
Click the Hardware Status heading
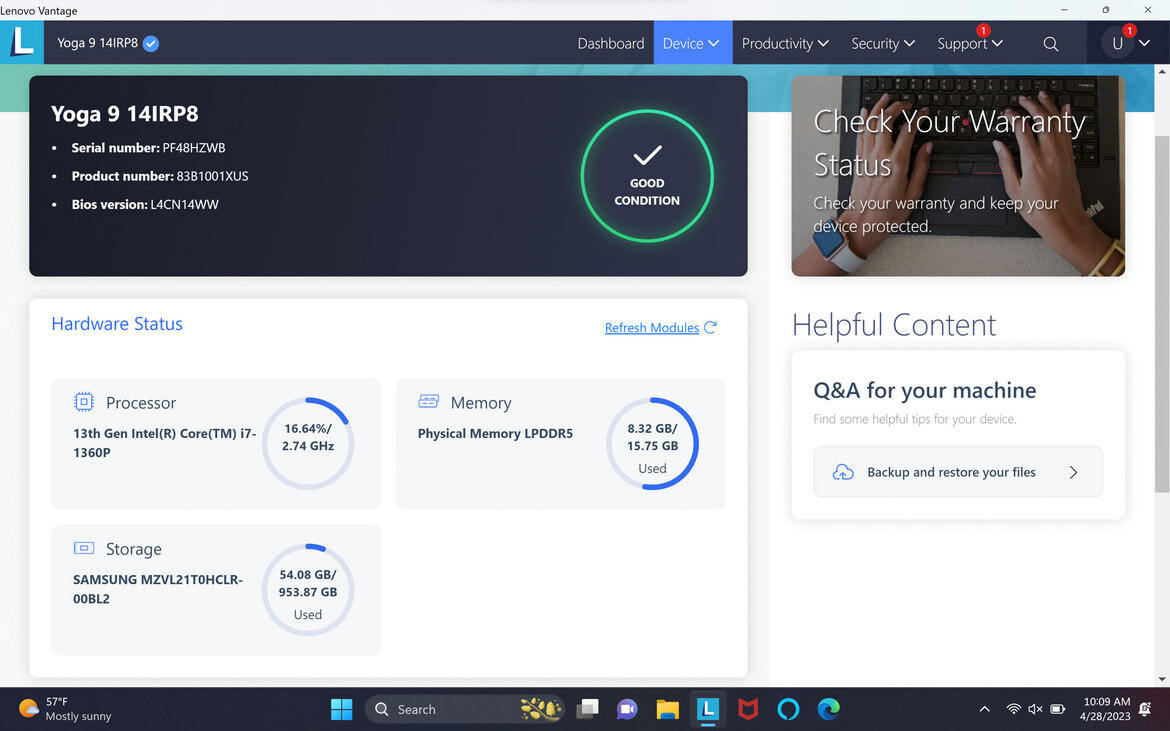[x=117, y=324]
